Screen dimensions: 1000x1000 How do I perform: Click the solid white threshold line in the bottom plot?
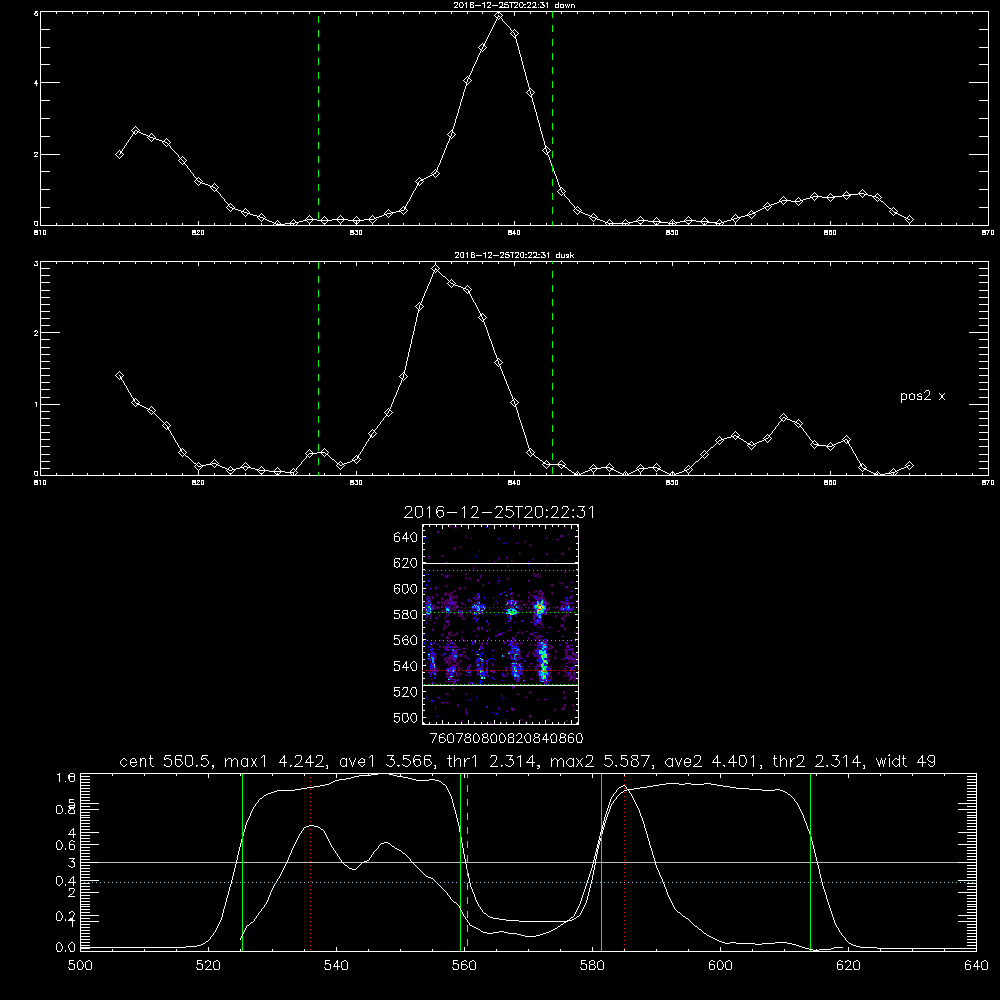pos(528,862)
